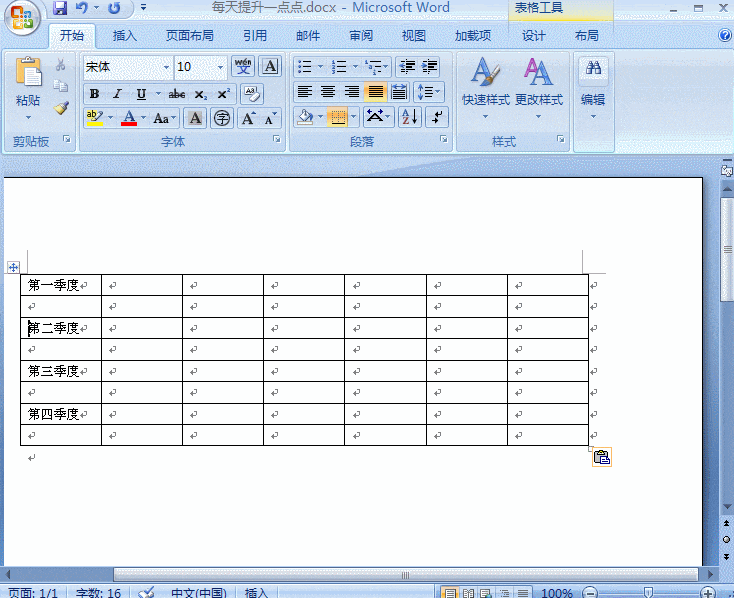Align text left
The height and width of the screenshot is (598, 734).
pos(305,92)
